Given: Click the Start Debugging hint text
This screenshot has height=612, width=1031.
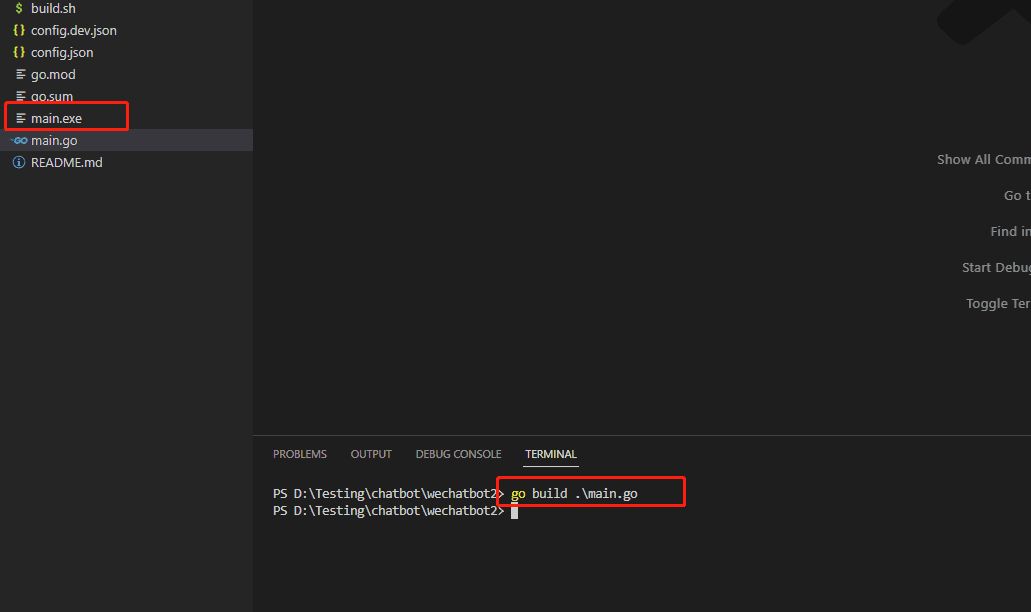Looking at the screenshot, I should coord(996,268).
